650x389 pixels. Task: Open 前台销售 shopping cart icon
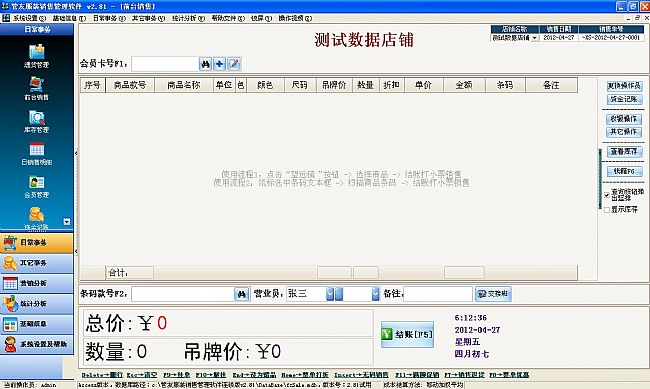[36, 84]
